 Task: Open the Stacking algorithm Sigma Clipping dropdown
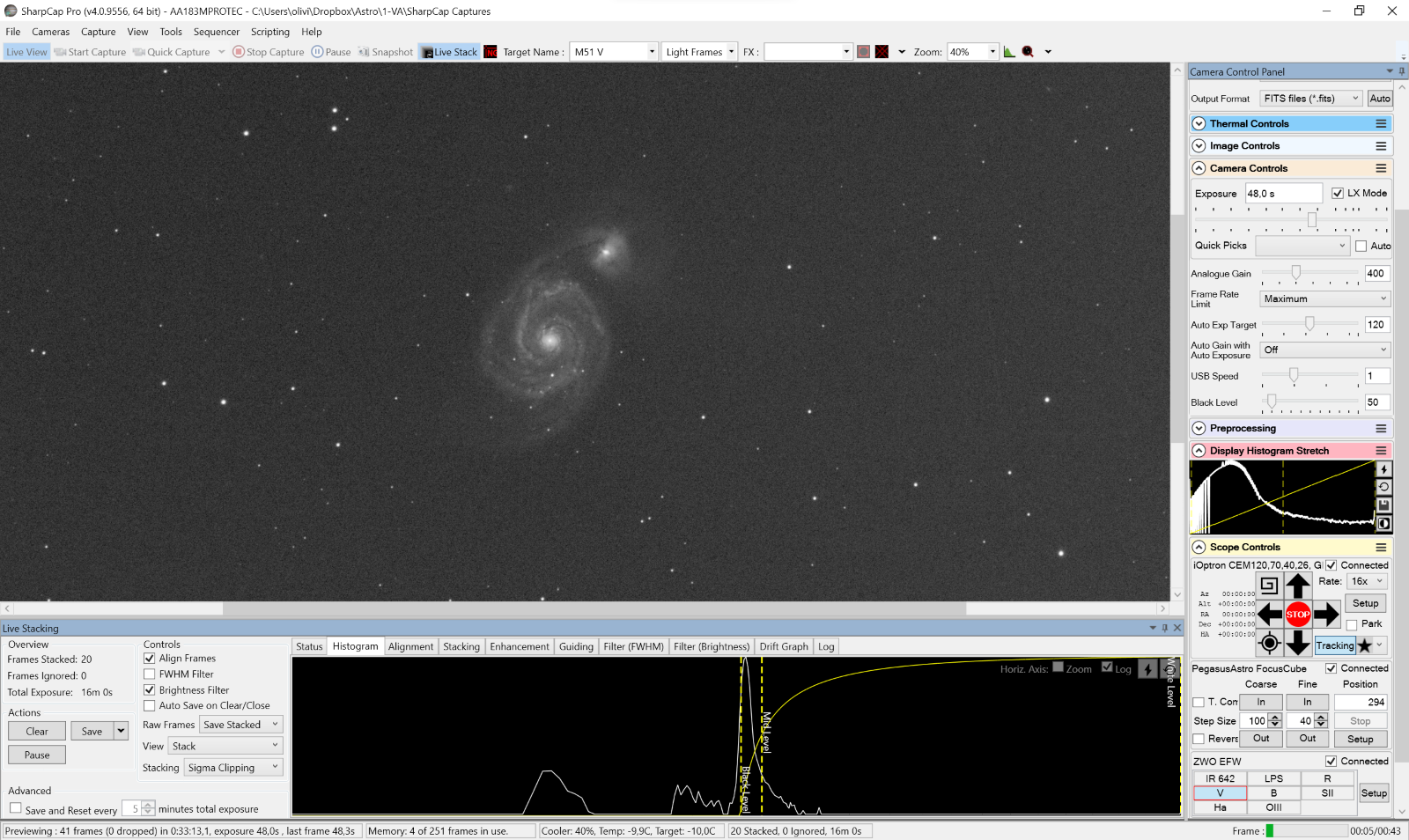232,768
